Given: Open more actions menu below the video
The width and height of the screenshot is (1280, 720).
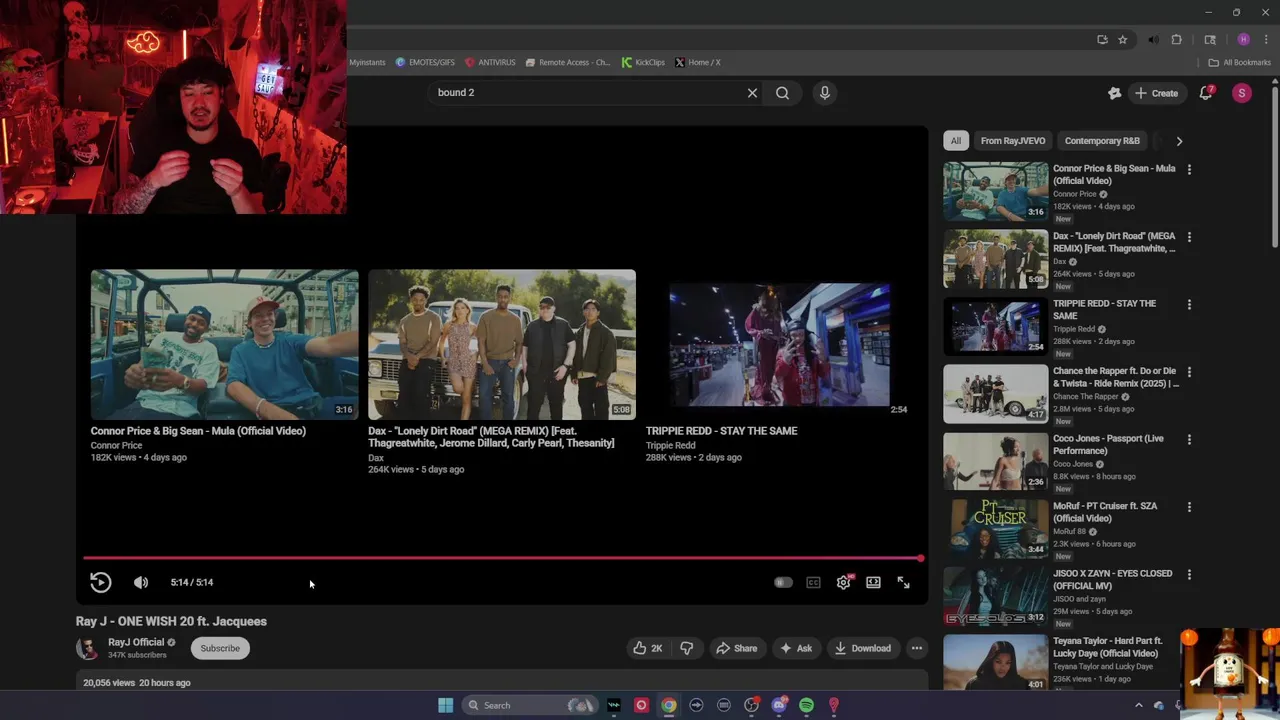Looking at the screenshot, I should coord(916,648).
